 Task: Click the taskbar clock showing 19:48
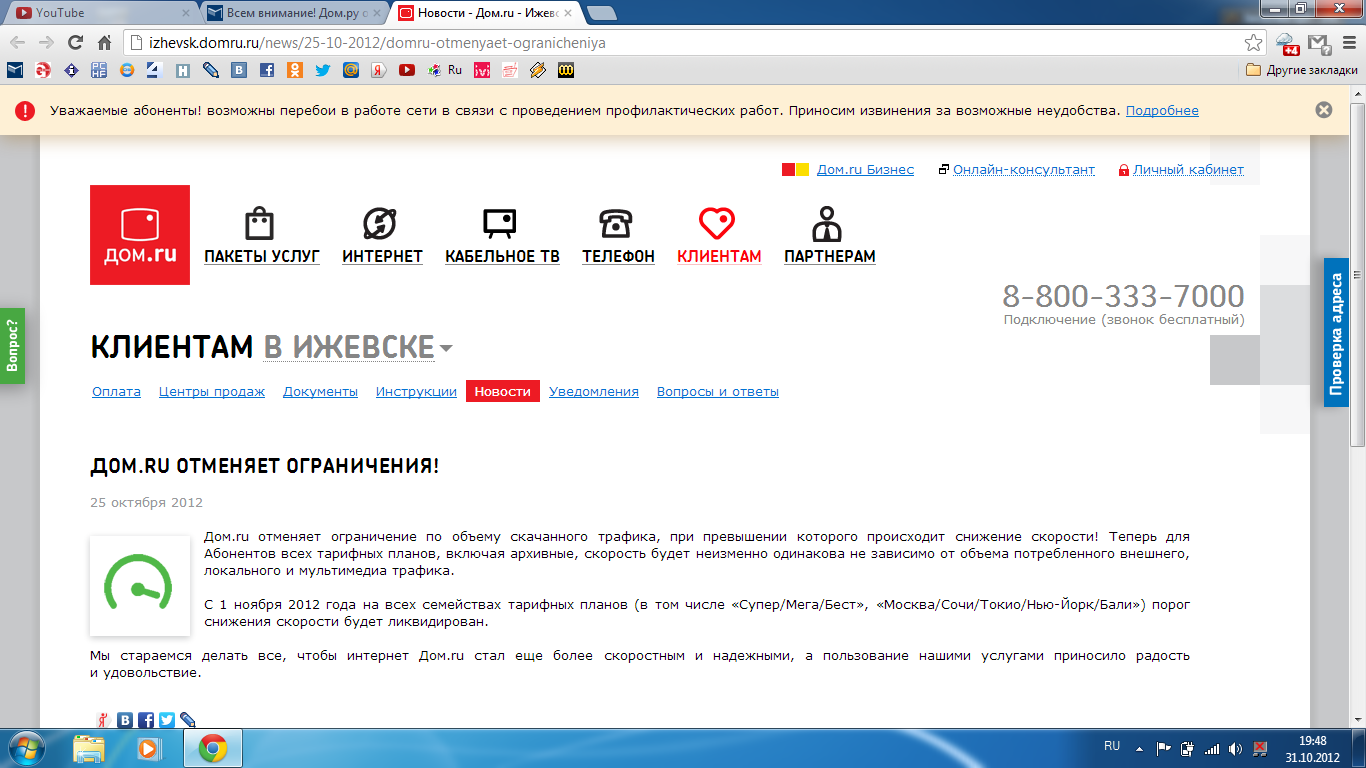point(1314,748)
